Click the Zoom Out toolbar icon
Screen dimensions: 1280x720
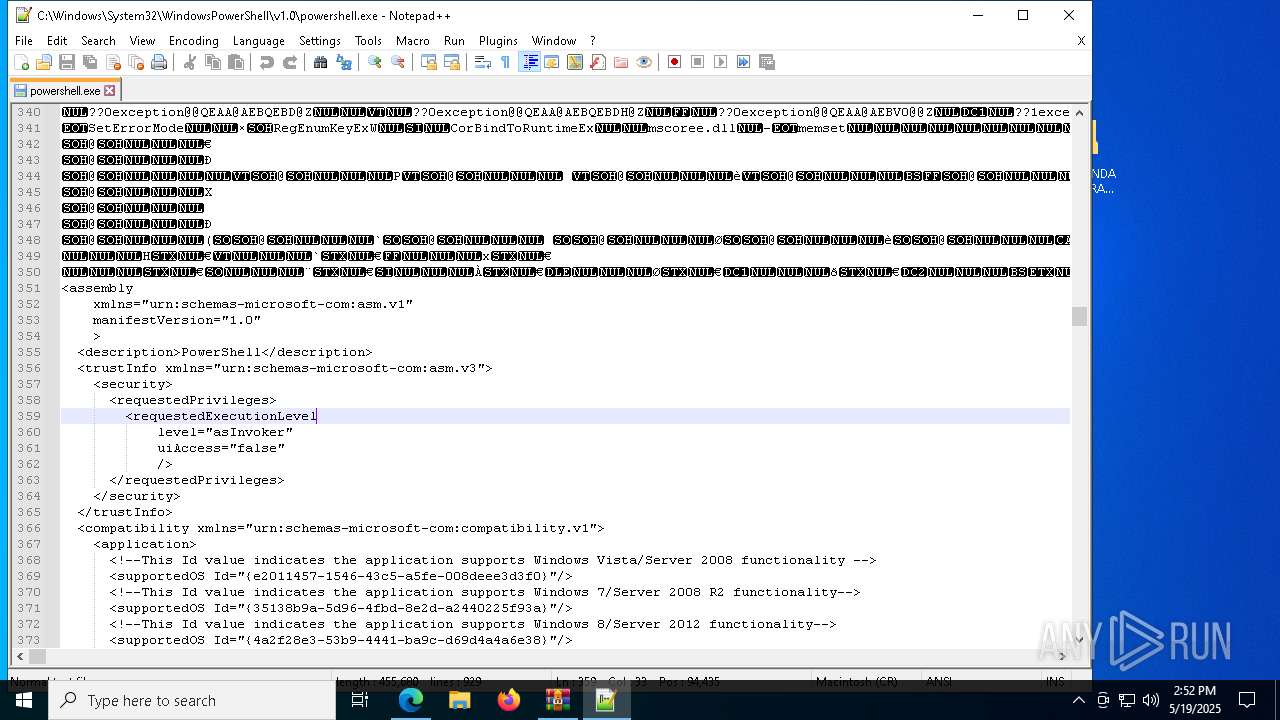[x=398, y=62]
